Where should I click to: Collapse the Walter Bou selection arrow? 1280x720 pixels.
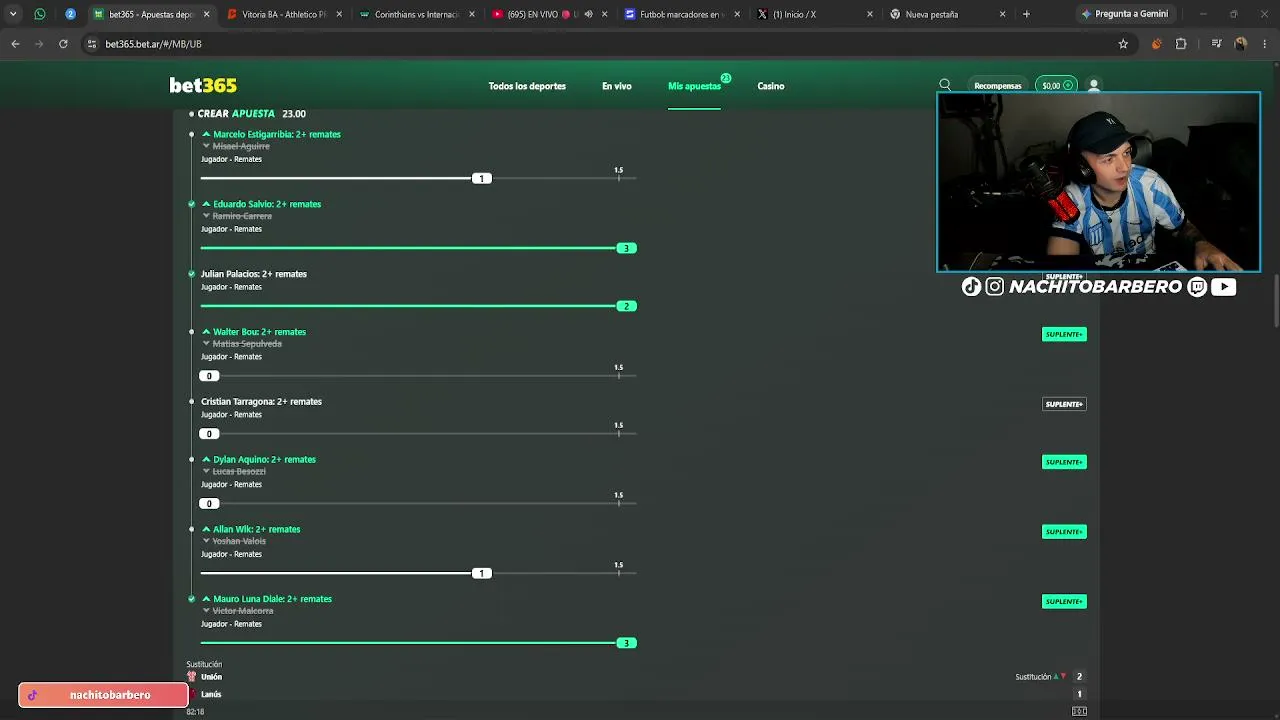click(x=206, y=332)
